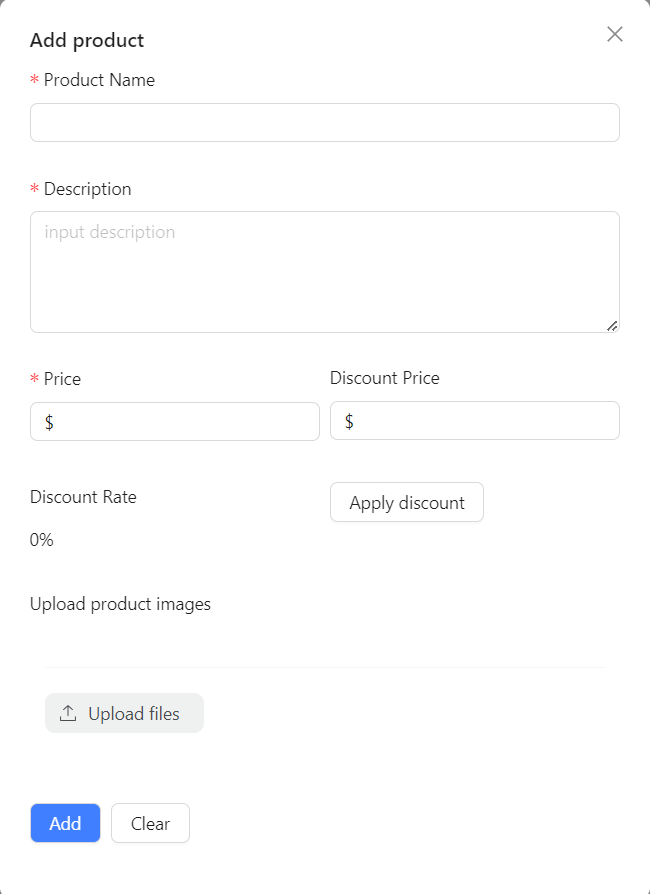Click the Price field label
650x894 pixels.
62,379
